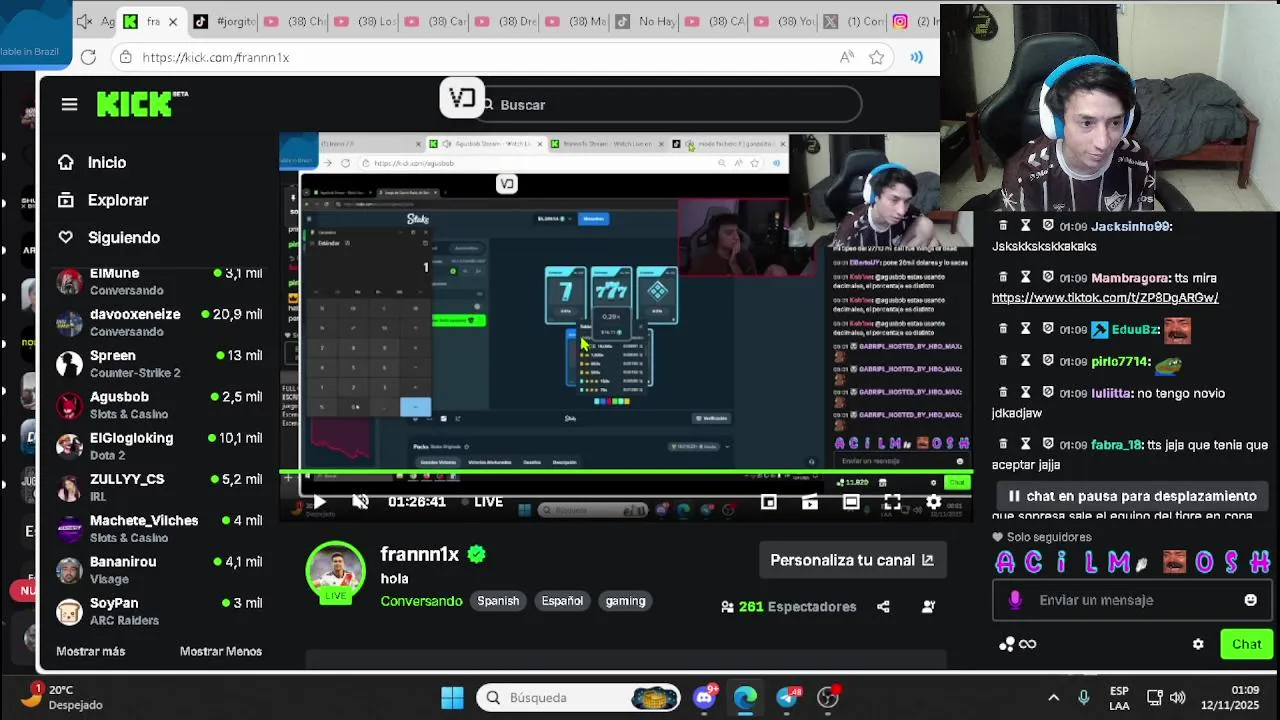This screenshot has width=1280, height=720.
Task: Switch the player to theater mode
Action: (851, 502)
